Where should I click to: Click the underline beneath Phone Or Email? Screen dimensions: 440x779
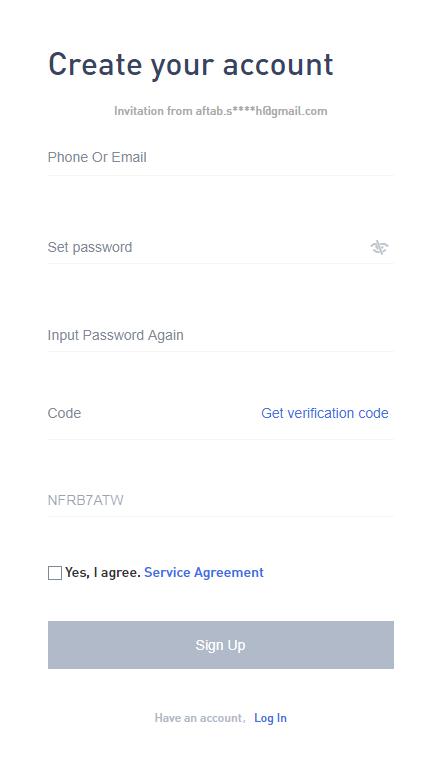(220, 175)
